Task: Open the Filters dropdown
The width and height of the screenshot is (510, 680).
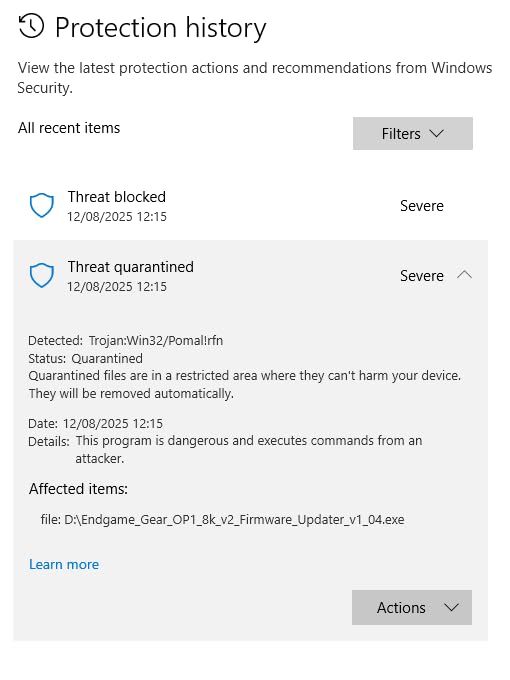Action: 412,134
